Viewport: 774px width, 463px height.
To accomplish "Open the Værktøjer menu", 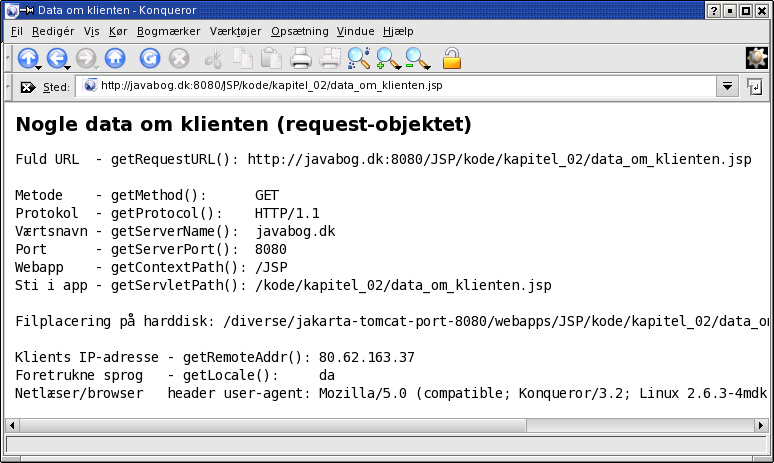I will pos(236,32).
